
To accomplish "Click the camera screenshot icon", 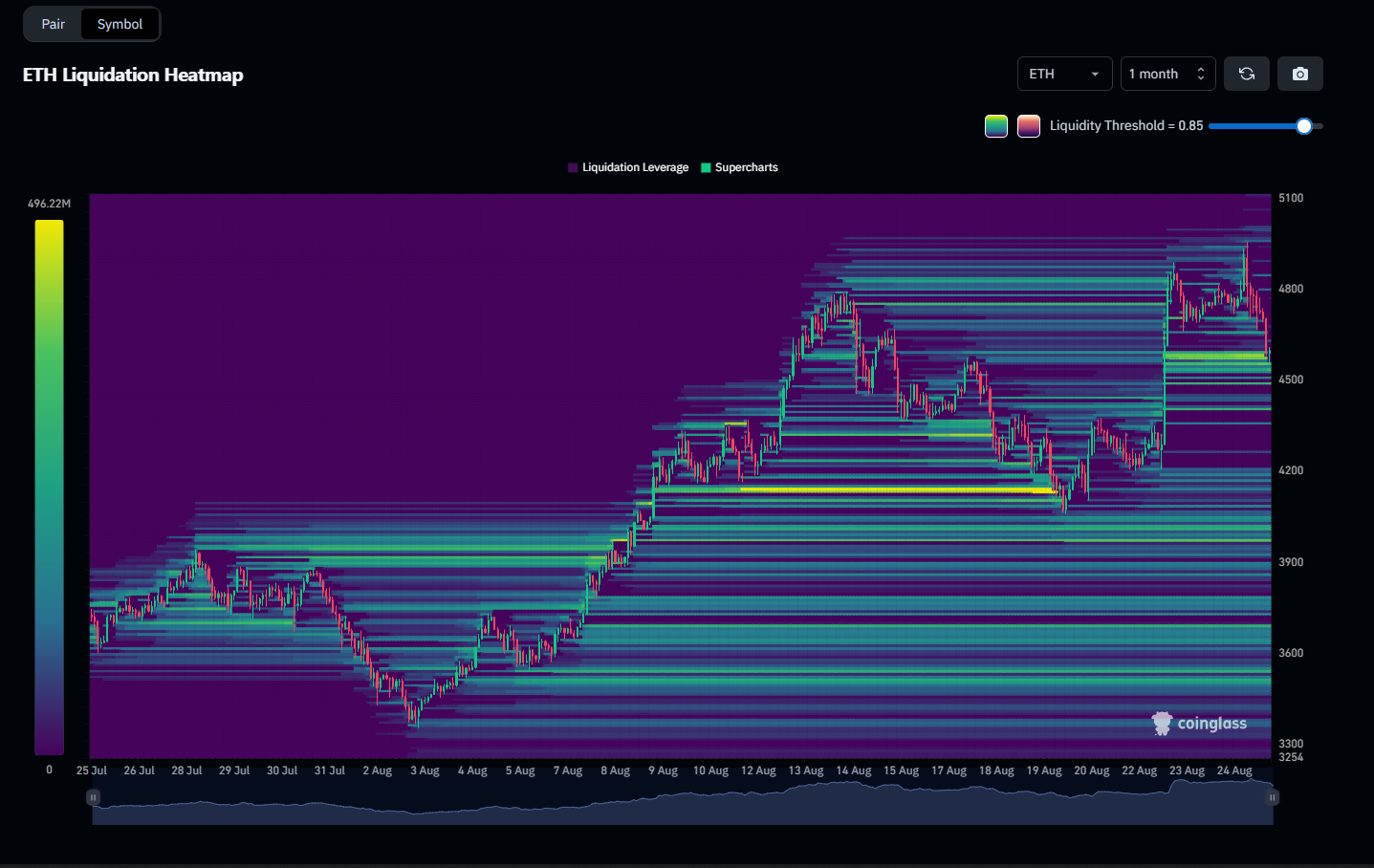I will pos(1299,74).
